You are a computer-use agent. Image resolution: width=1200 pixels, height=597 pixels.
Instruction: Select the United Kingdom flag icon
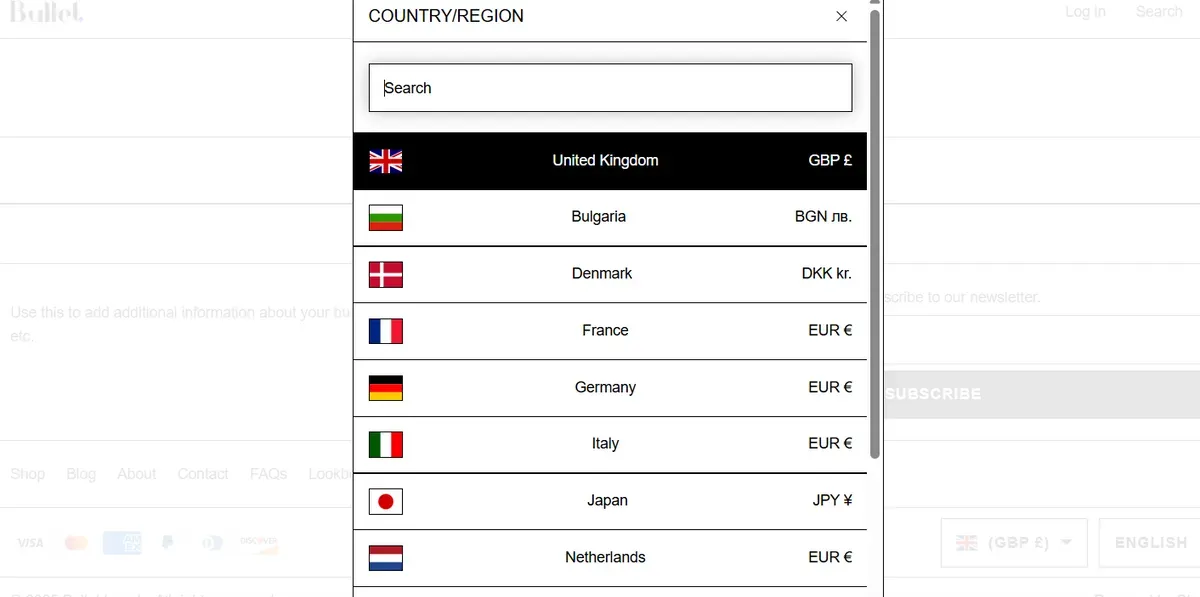[386, 160]
